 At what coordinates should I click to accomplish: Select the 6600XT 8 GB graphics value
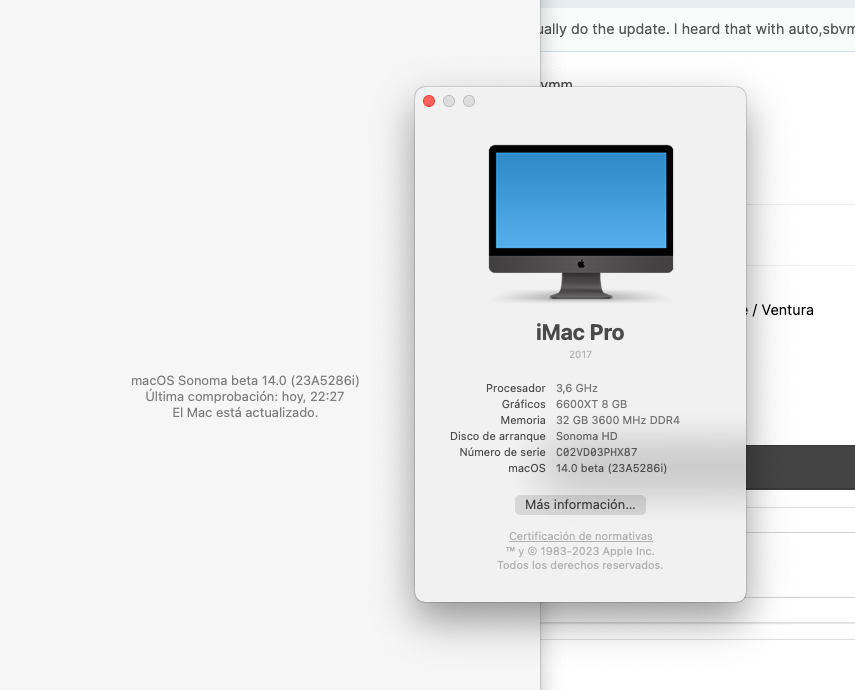(592, 404)
